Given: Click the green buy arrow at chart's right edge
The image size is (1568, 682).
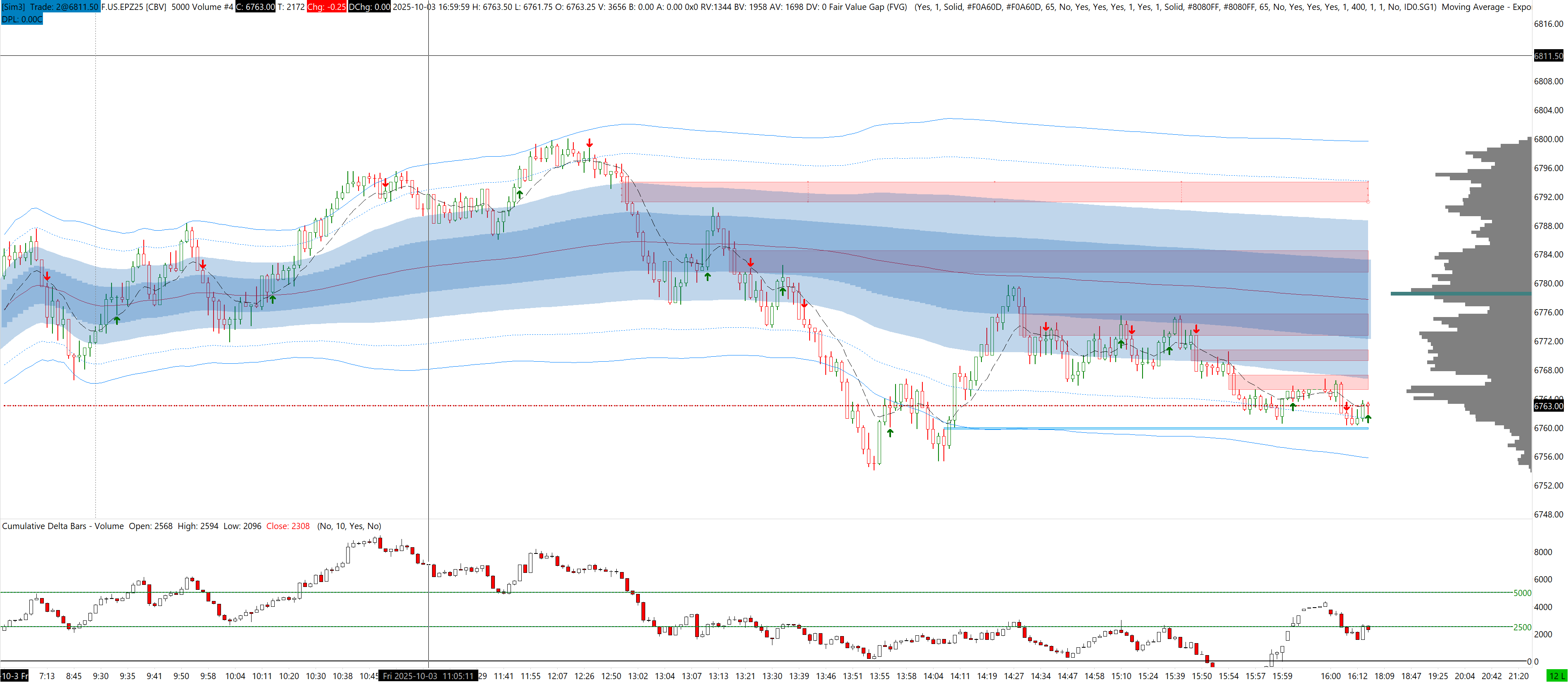Looking at the screenshot, I should [1368, 418].
